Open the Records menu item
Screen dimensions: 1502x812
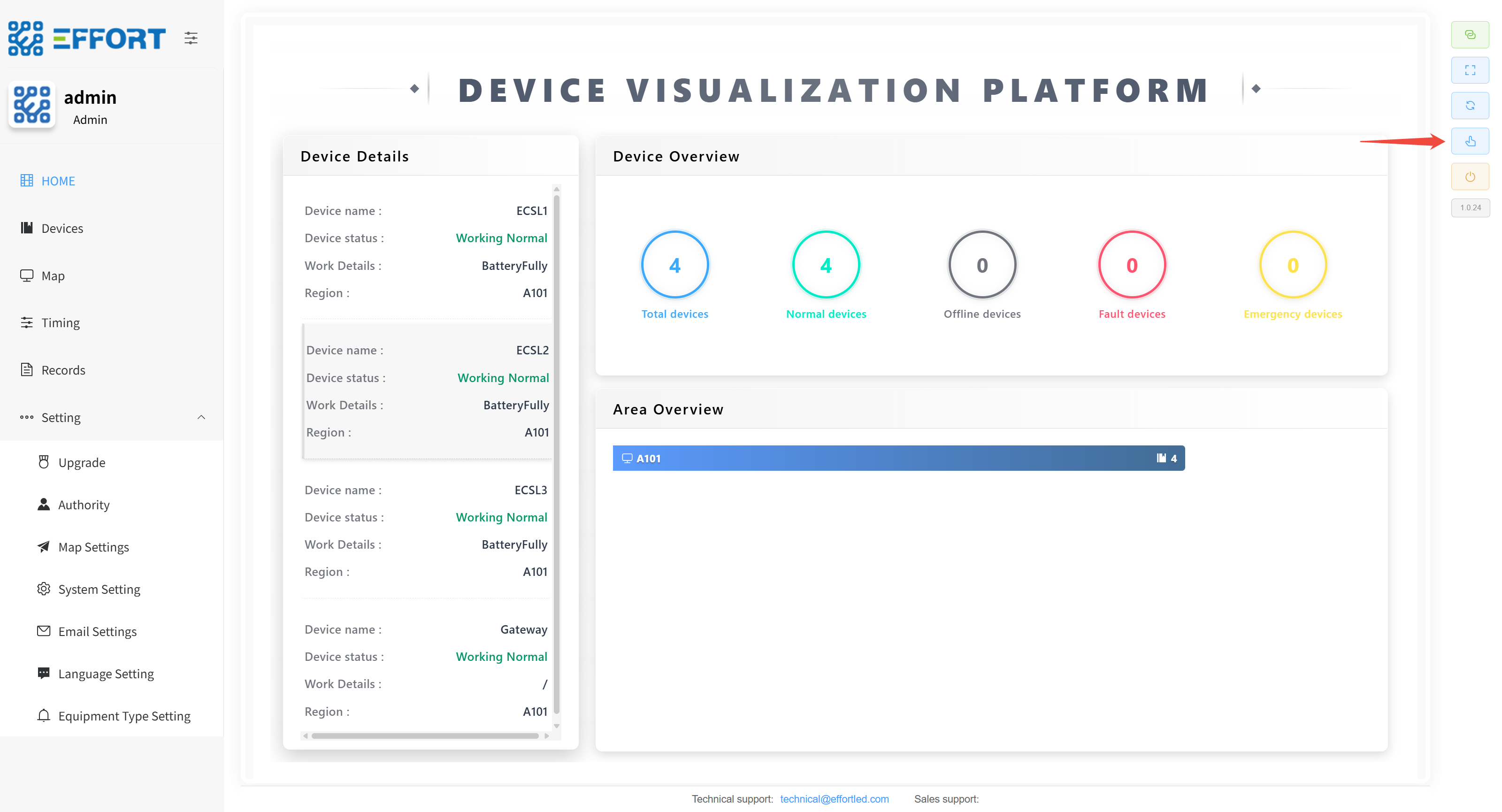pyautogui.click(x=63, y=370)
